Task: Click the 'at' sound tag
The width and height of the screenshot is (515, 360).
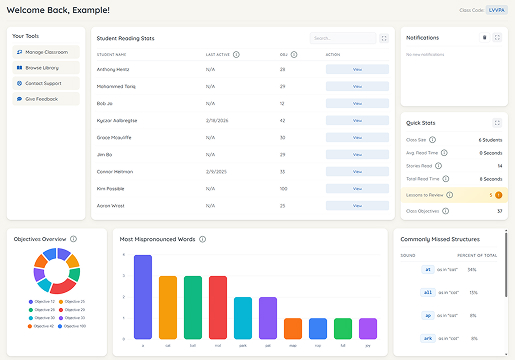Action: coord(428,269)
